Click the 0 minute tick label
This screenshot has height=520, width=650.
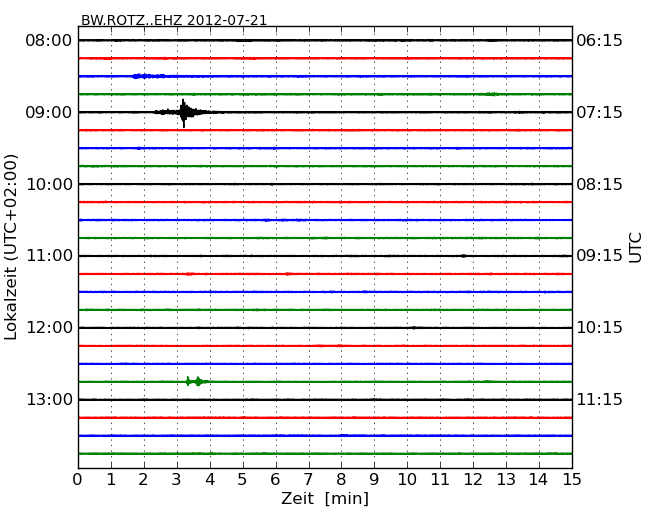78,480
